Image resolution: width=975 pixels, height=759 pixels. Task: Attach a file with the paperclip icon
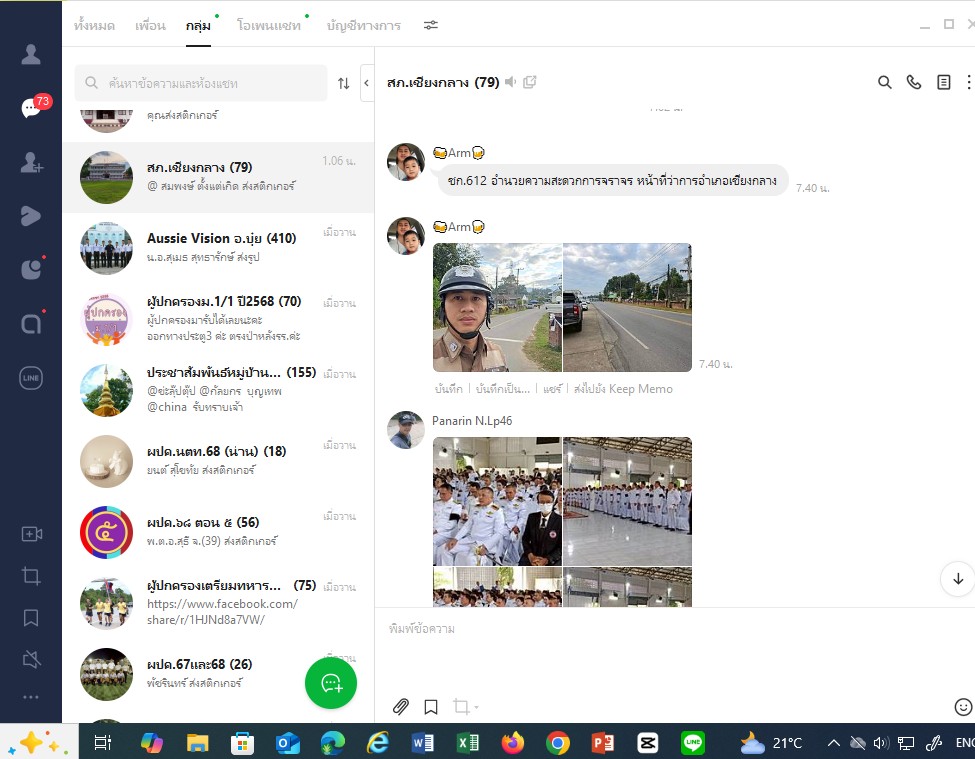tap(401, 707)
